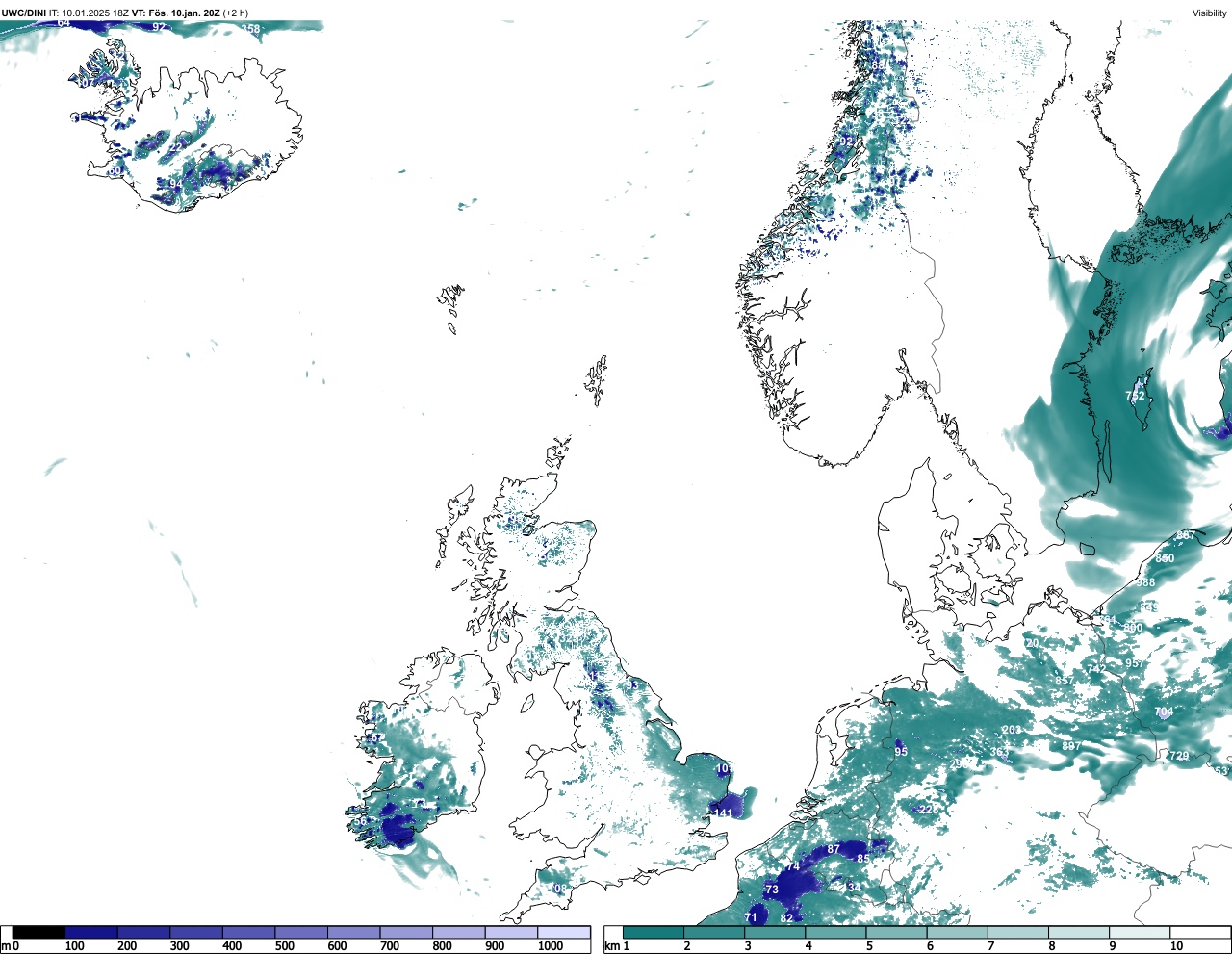1232x954 pixels.
Task: Select the '141' value off East Anglia
Action: tap(723, 813)
